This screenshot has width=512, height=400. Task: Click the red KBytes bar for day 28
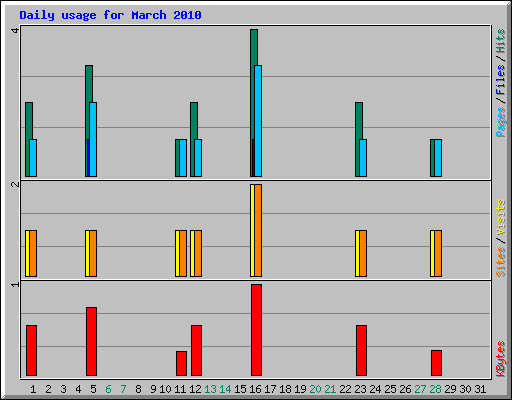[x=436, y=363]
